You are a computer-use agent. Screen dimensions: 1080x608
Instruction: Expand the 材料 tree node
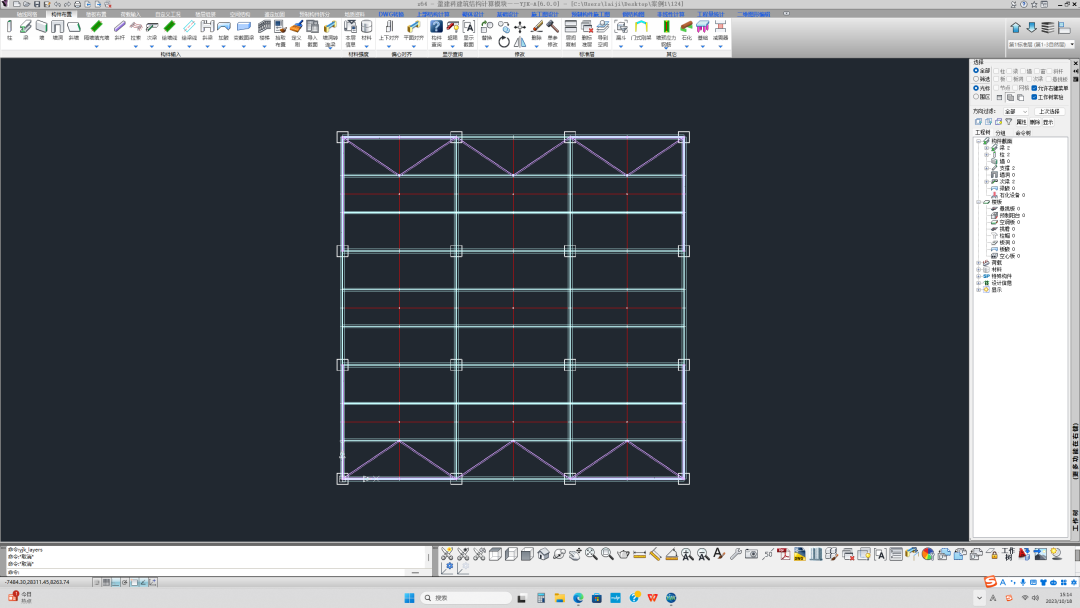[979, 269]
